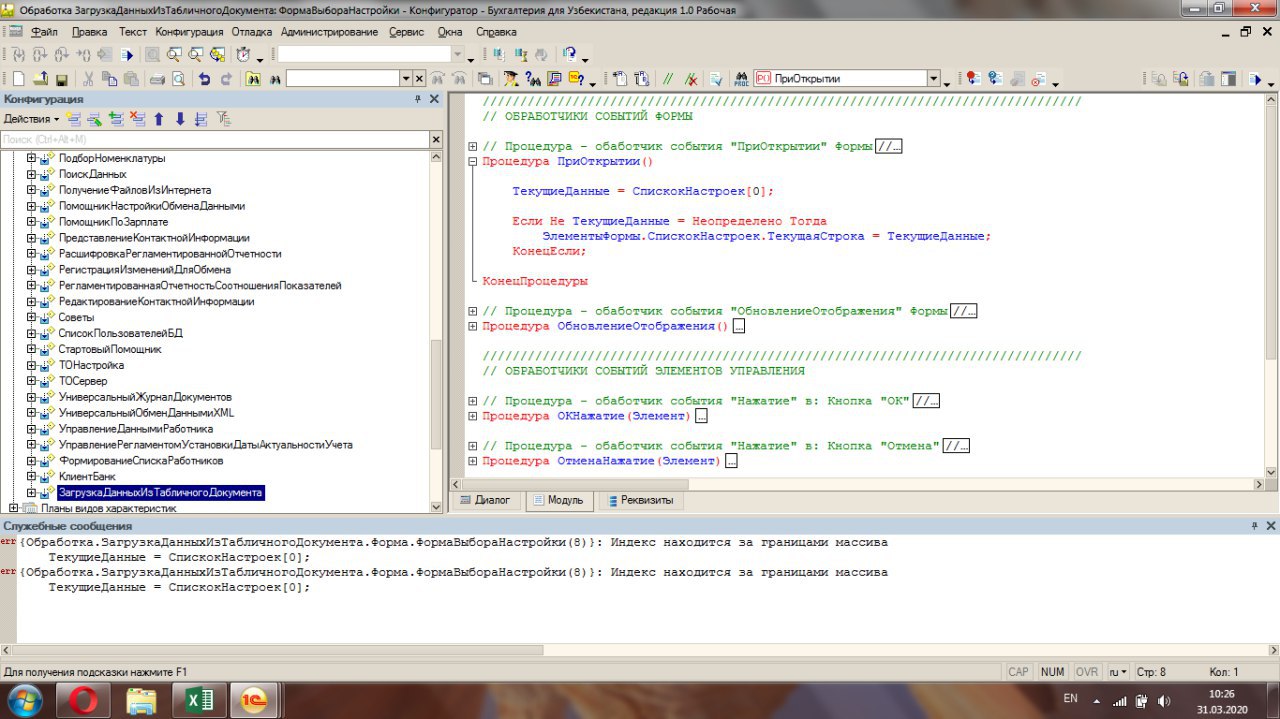The height and width of the screenshot is (719, 1280).
Task: Click the ru keyboard layout indicator
Action: pos(1119,672)
